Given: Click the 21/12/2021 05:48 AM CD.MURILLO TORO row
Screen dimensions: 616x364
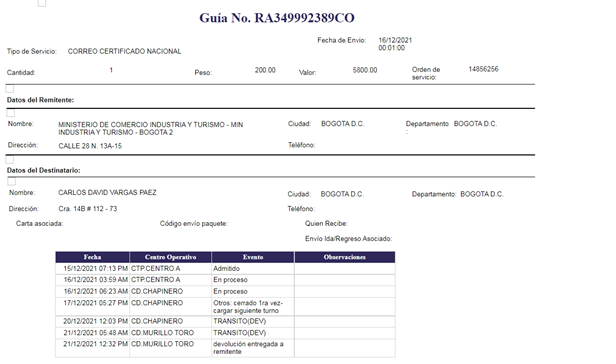Looking at the screenshot, I should click(x=225, y=333).
